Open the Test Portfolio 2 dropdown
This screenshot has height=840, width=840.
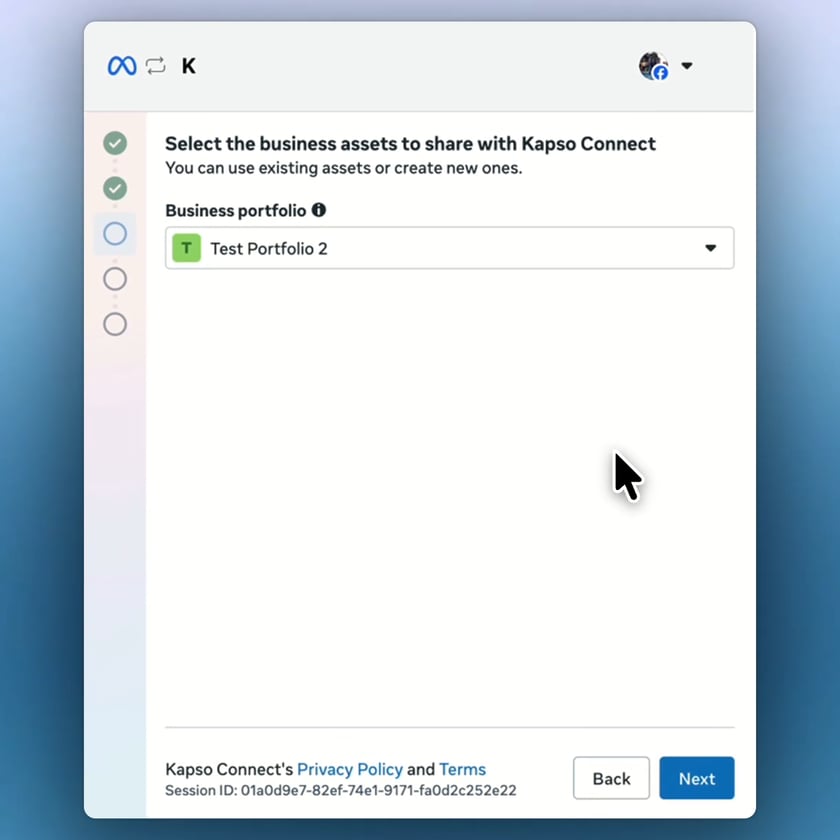point(449,248)
